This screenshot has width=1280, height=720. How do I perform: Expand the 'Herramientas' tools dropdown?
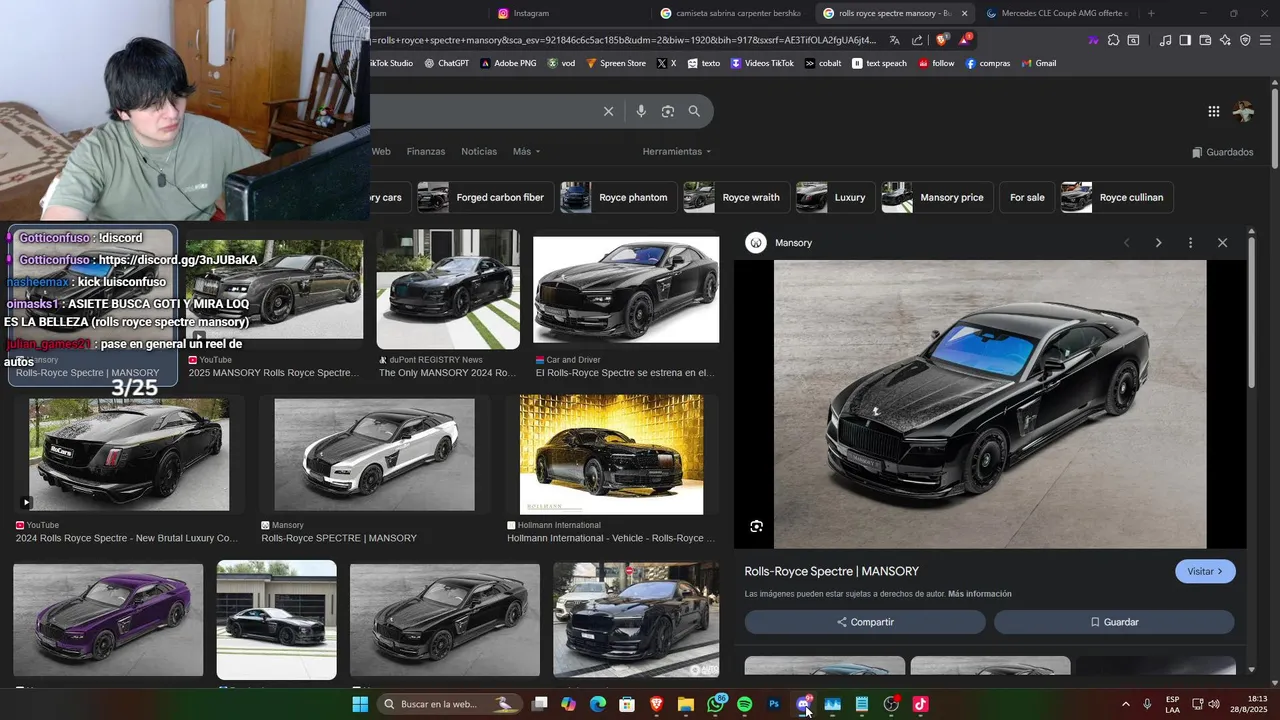[x=677, y=152]
